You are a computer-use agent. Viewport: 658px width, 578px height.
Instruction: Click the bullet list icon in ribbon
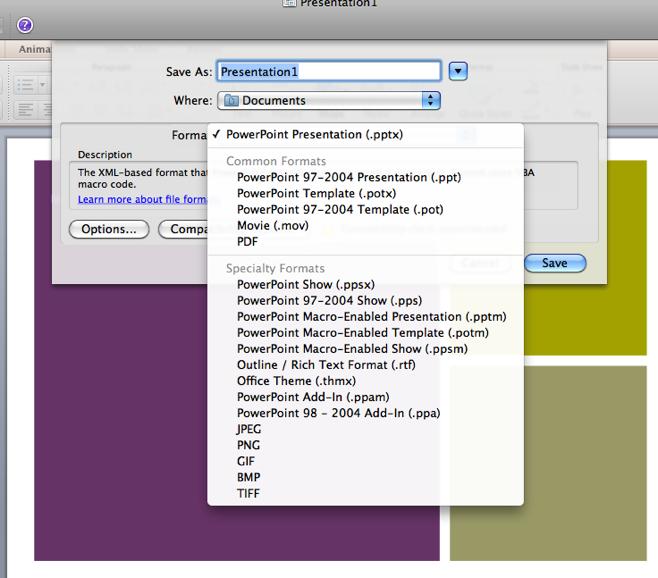[x=25, y=85]
